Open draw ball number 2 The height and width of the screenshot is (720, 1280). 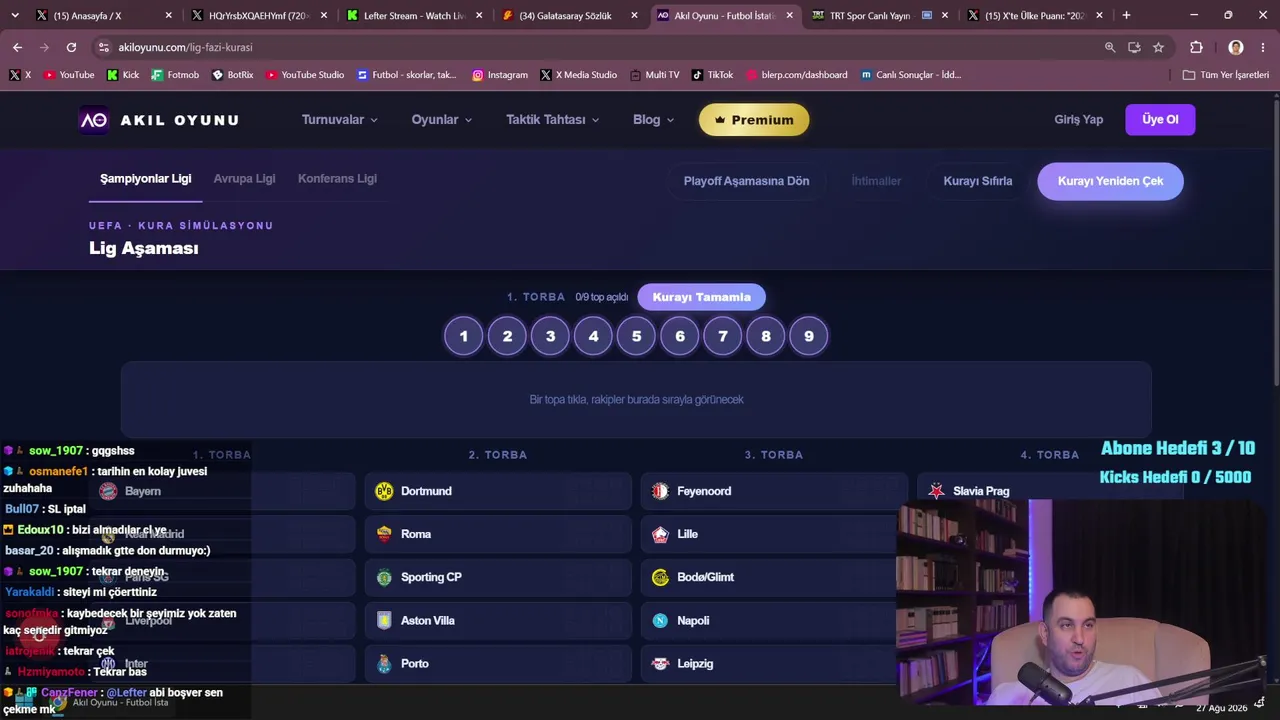click(507, 336)
